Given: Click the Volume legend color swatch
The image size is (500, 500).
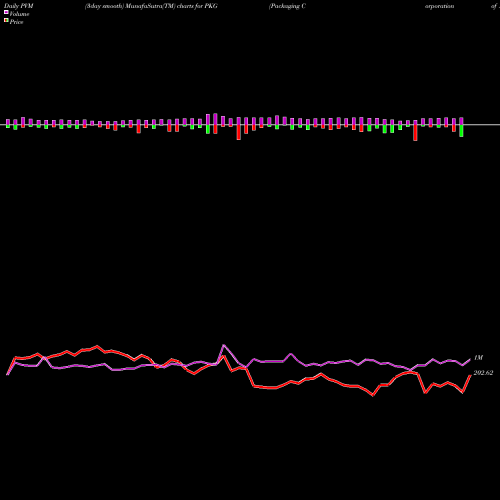Looking at the screenshot, I should pyautogui.click(x=6, y=12).
